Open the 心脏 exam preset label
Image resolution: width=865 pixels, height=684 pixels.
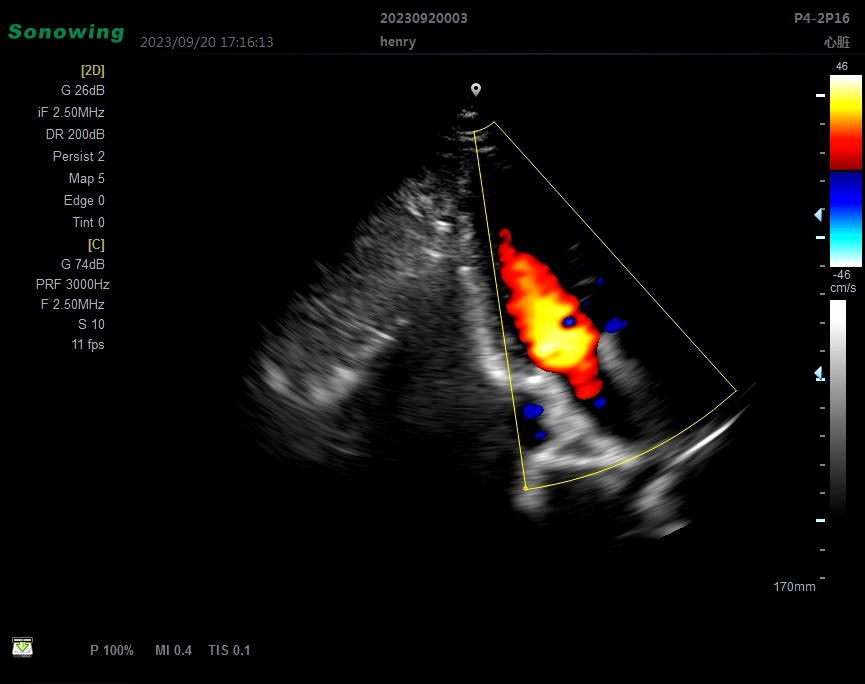pos(836,42)
